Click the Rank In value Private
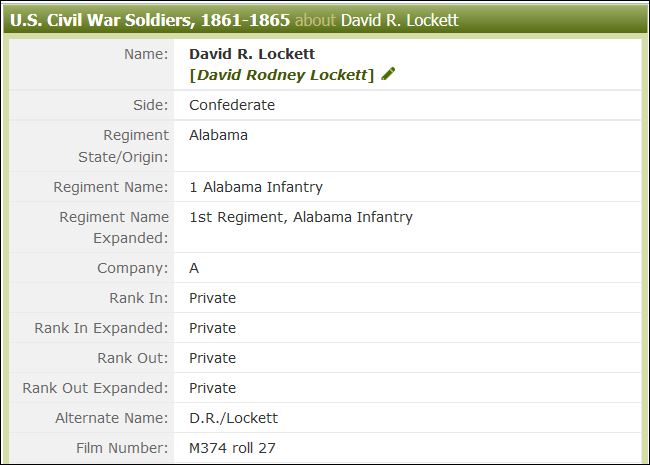The image size is (650, 465). tap(212, 298)
